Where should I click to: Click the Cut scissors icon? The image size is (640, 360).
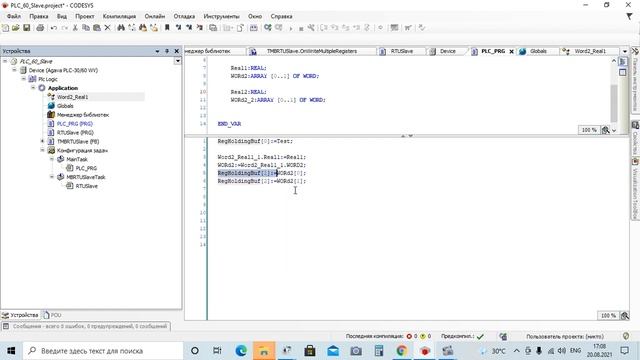pos(75,28)
